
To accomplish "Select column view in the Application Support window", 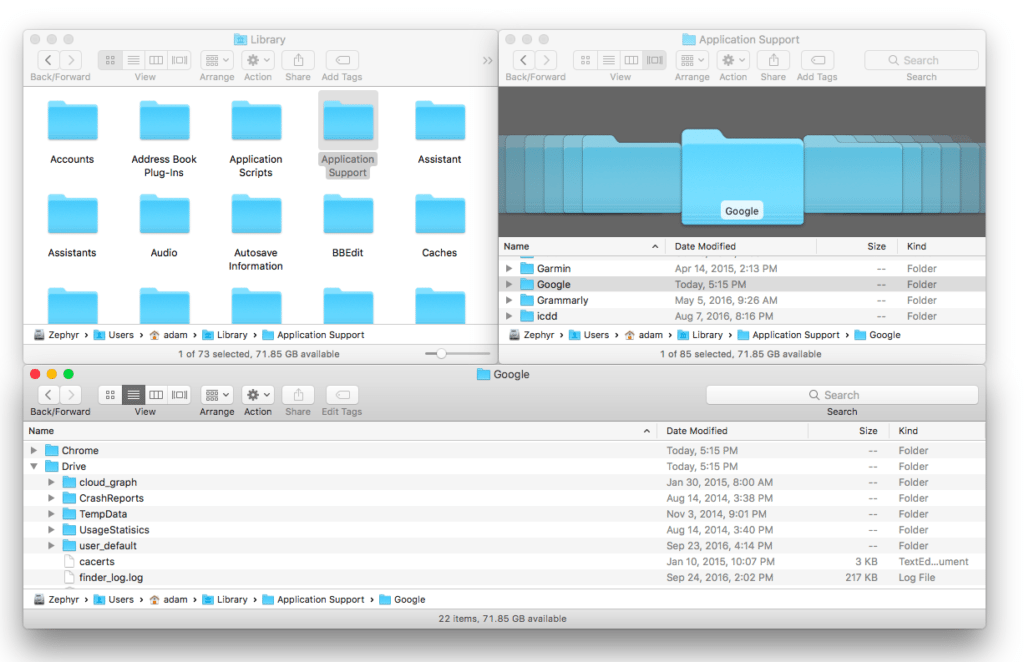I will click(x=631, y=60).
